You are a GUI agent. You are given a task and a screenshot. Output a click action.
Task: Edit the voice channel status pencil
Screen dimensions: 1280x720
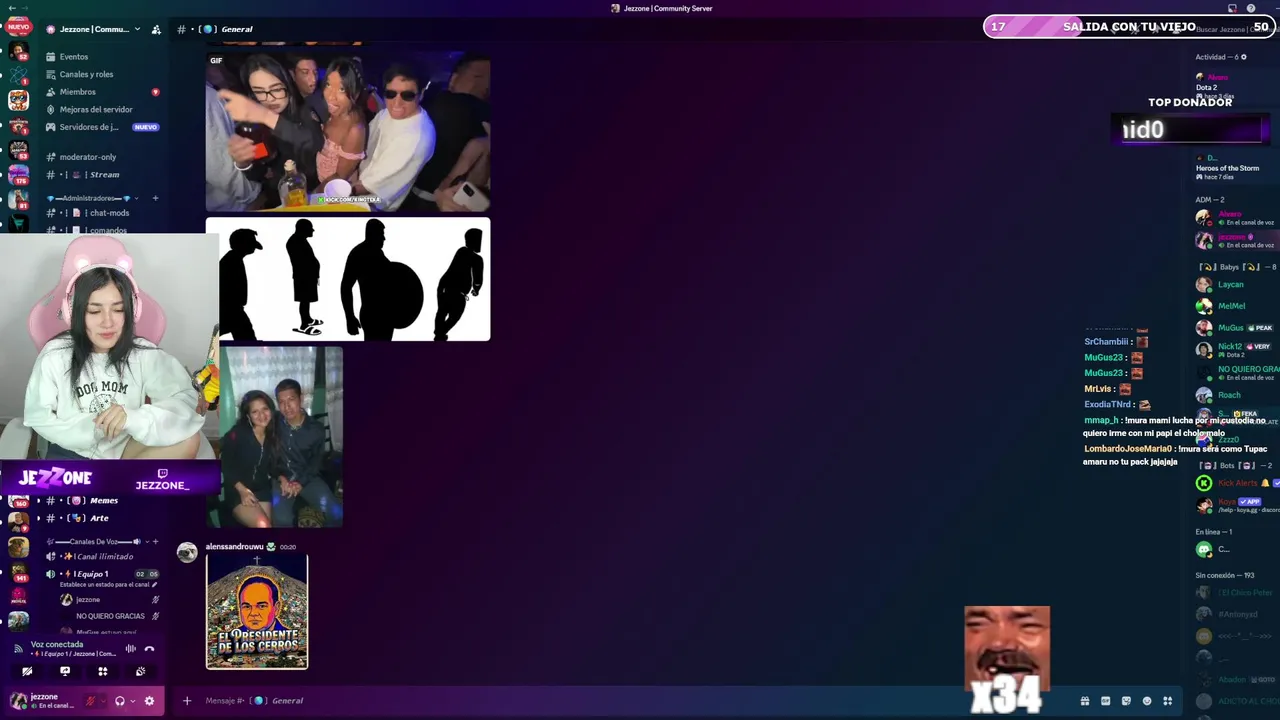(x=155, y=585)
